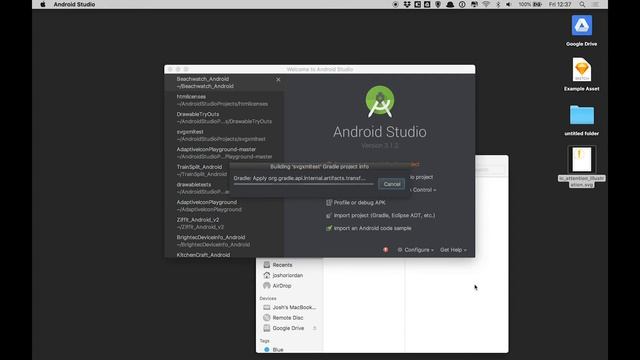The image size is (640, 360).
Task: Select Google Drive in Finder sidebar
Action: pos(289,328)
